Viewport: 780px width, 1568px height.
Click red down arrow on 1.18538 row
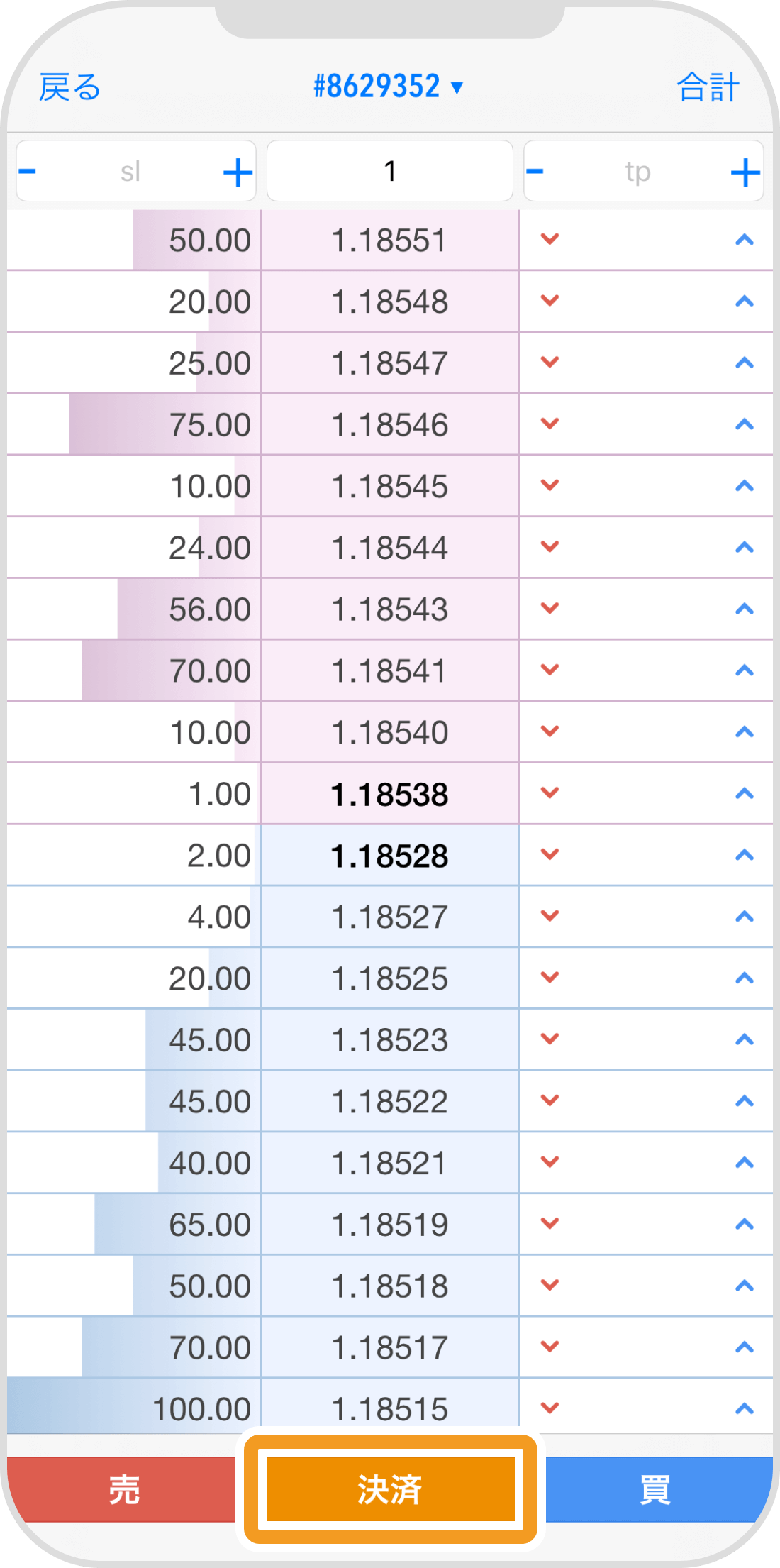pyautogui.click(x=550, y=793)
